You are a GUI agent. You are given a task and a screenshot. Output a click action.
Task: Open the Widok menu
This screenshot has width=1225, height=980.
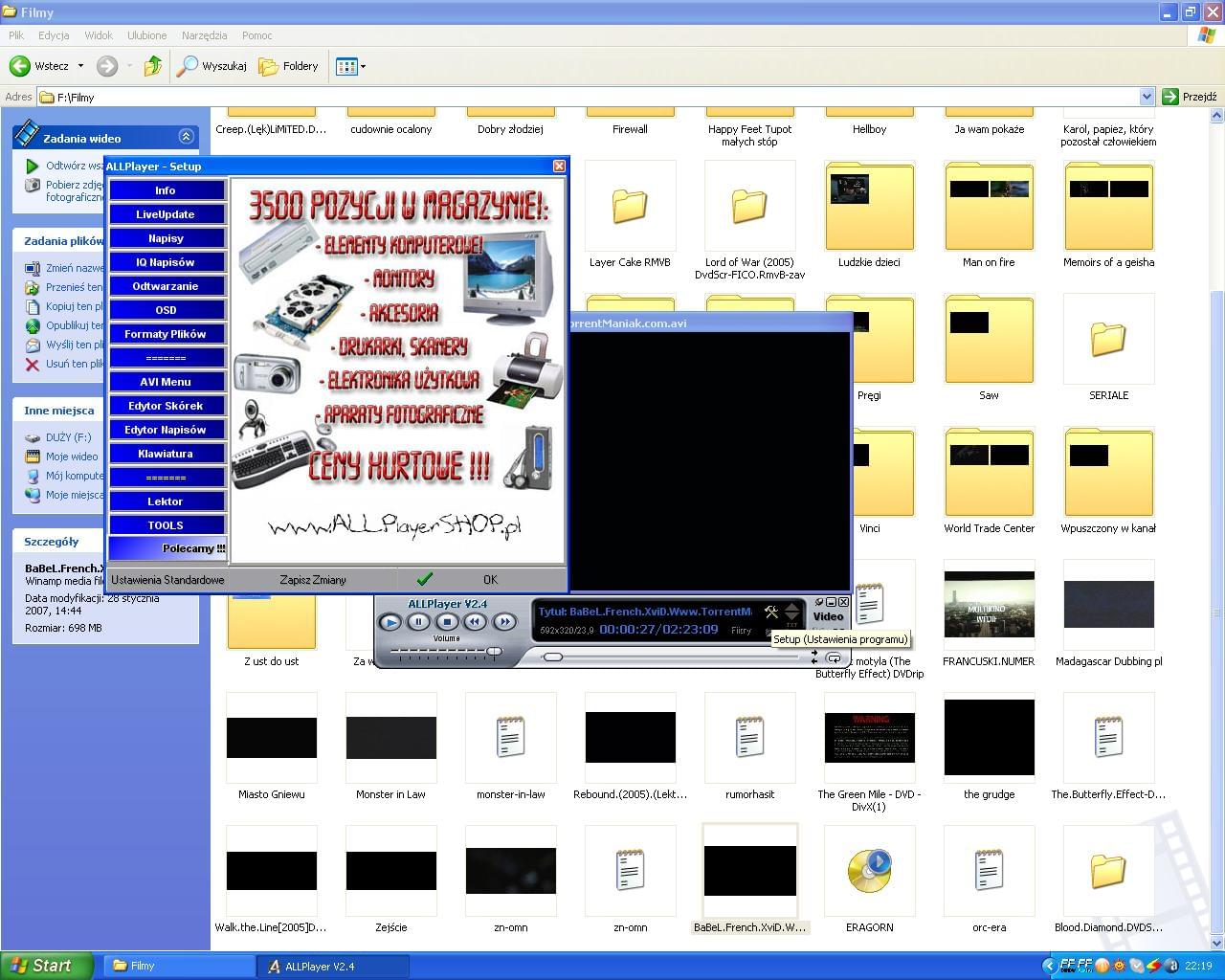(x=99, y=35)
